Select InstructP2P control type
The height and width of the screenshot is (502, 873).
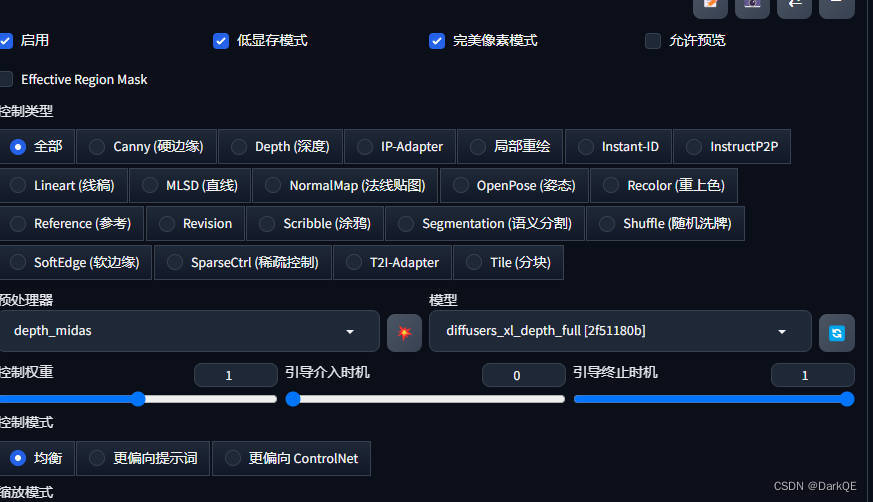(732, 146)
